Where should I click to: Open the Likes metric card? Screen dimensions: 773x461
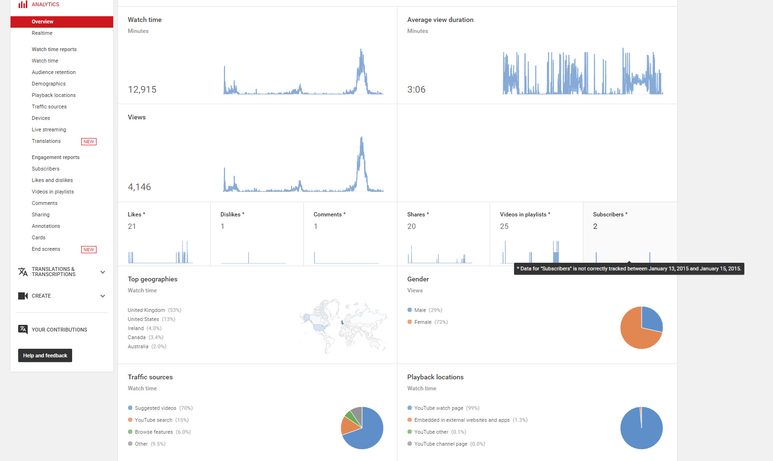click(164, 234)
